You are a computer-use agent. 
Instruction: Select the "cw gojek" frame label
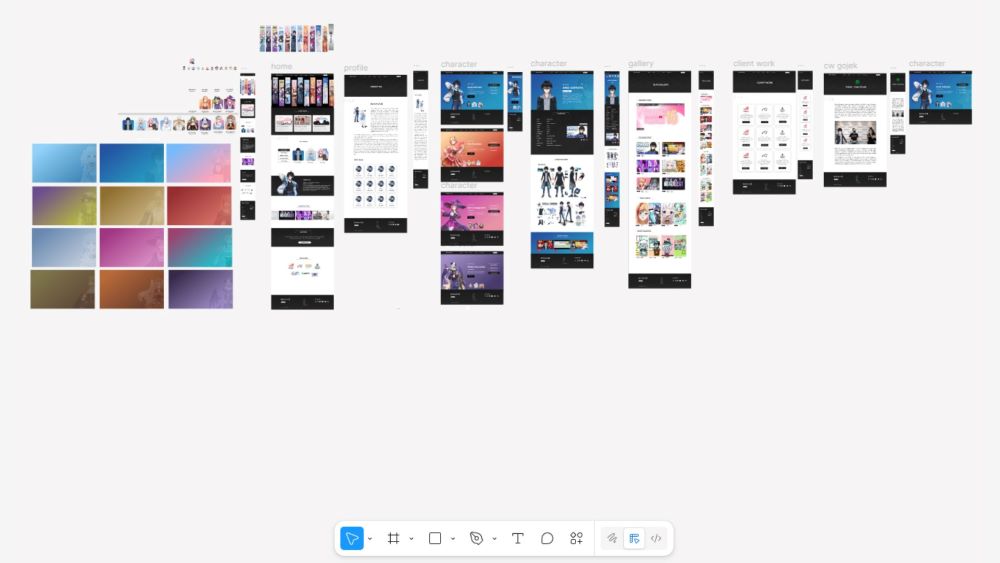pyautogui.click(x=840, y=66)
